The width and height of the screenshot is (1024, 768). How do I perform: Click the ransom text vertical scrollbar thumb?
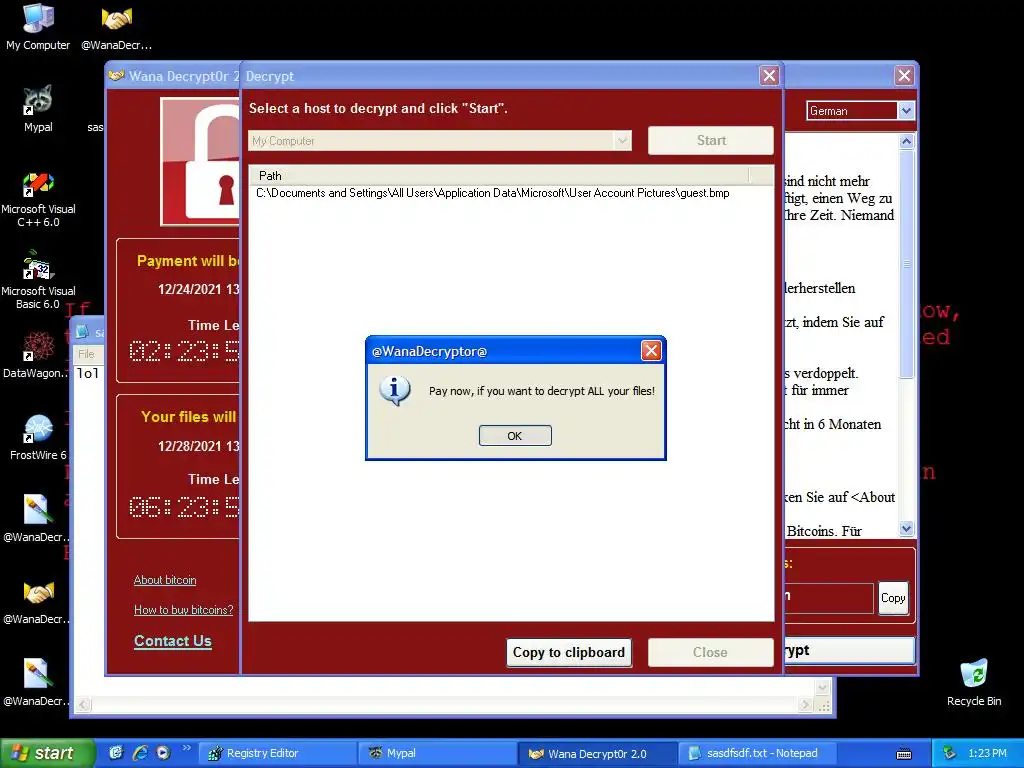906,263
